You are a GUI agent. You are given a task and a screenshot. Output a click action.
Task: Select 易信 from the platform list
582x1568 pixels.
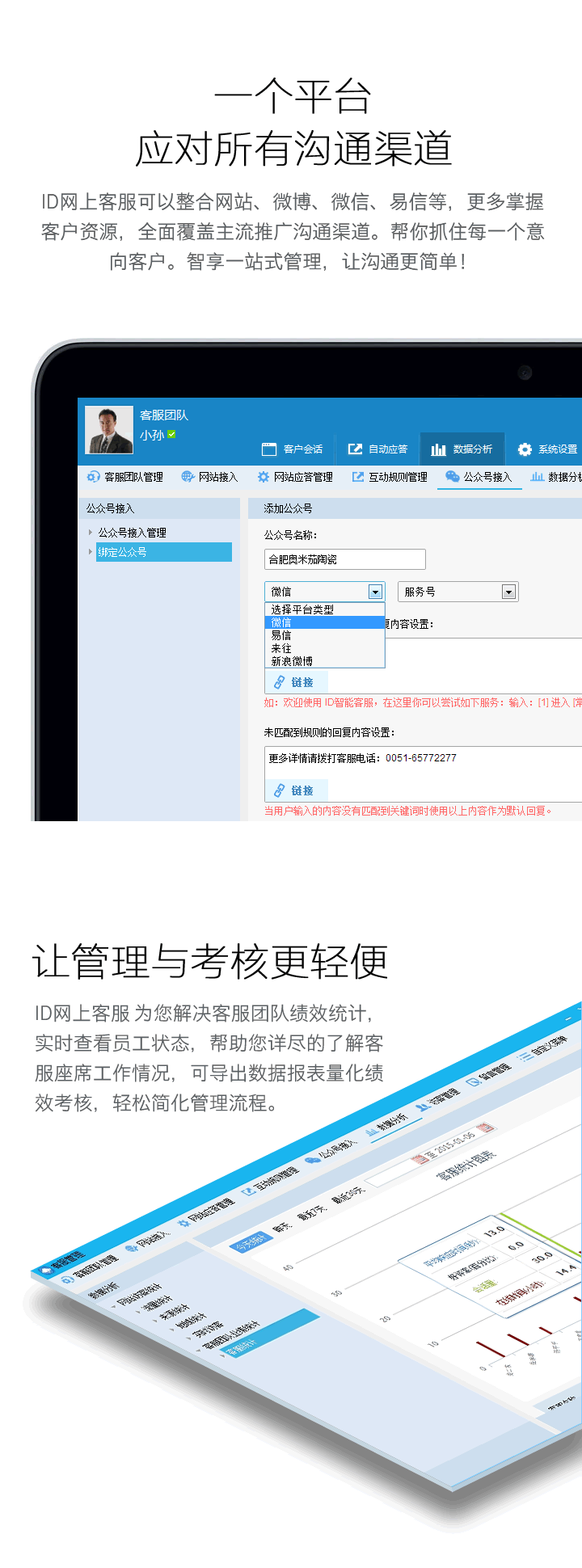(281, 635)
